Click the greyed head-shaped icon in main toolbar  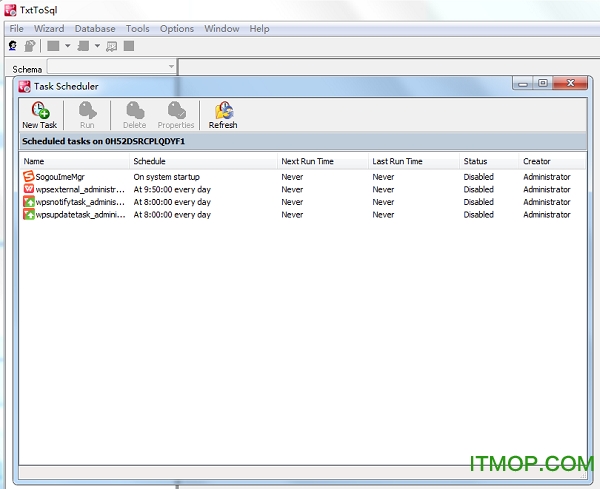(29, 46)
